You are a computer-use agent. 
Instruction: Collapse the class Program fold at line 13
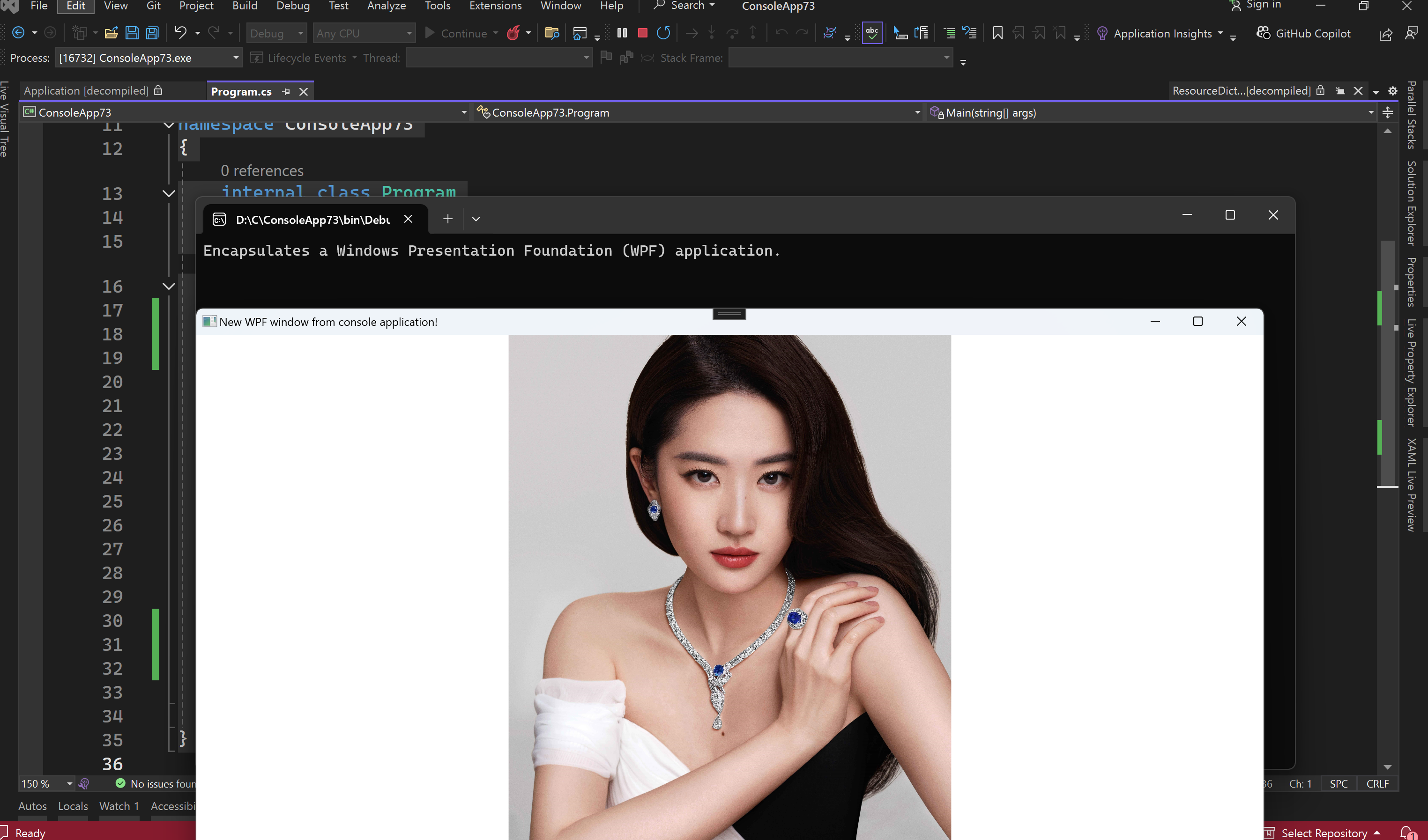click(168, 194)
